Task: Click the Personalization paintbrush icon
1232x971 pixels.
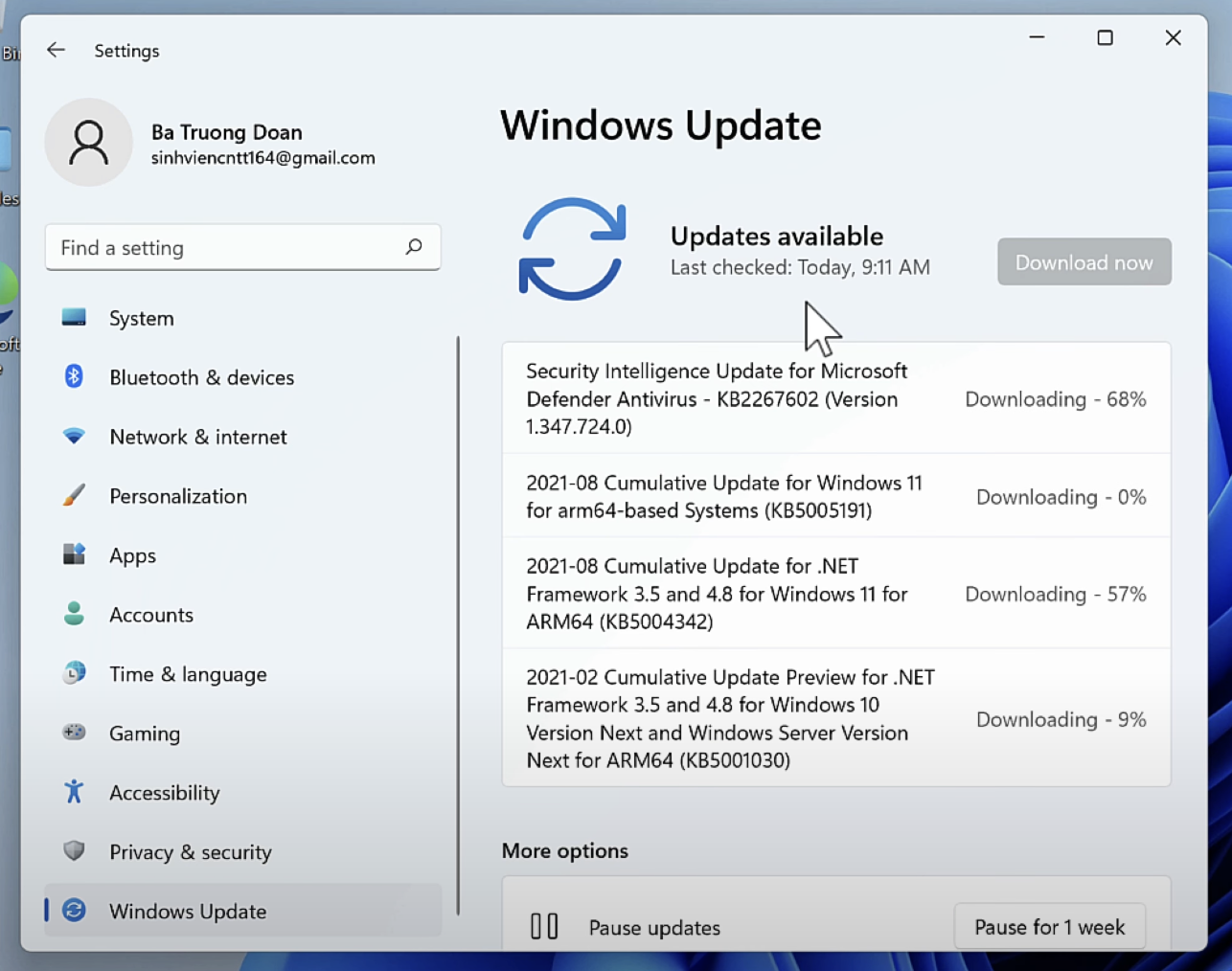Action: (x=74, y=495)
